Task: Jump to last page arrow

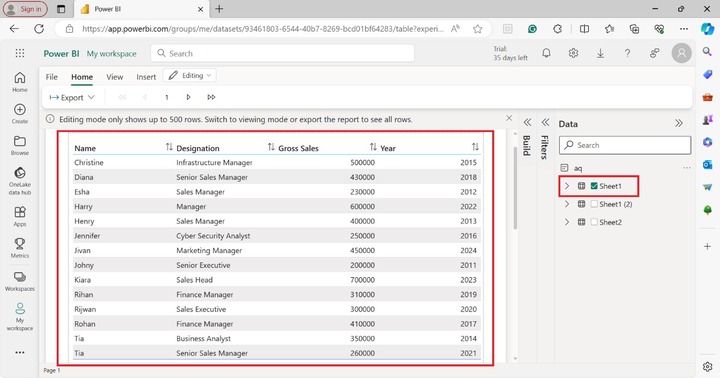Action: pos(211,97)
